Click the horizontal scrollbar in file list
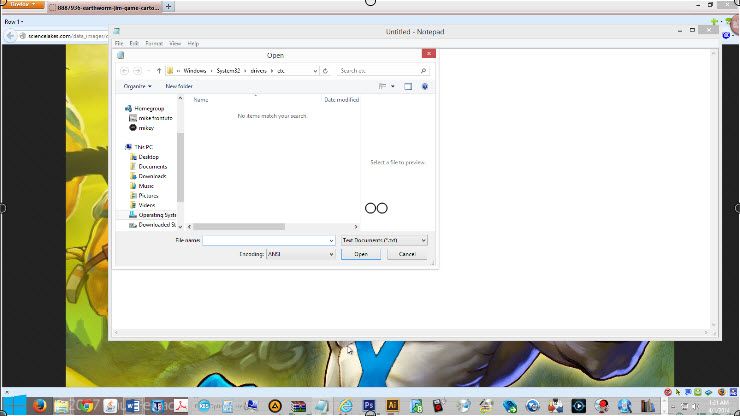The image size is (740, 416). point(239,227)
